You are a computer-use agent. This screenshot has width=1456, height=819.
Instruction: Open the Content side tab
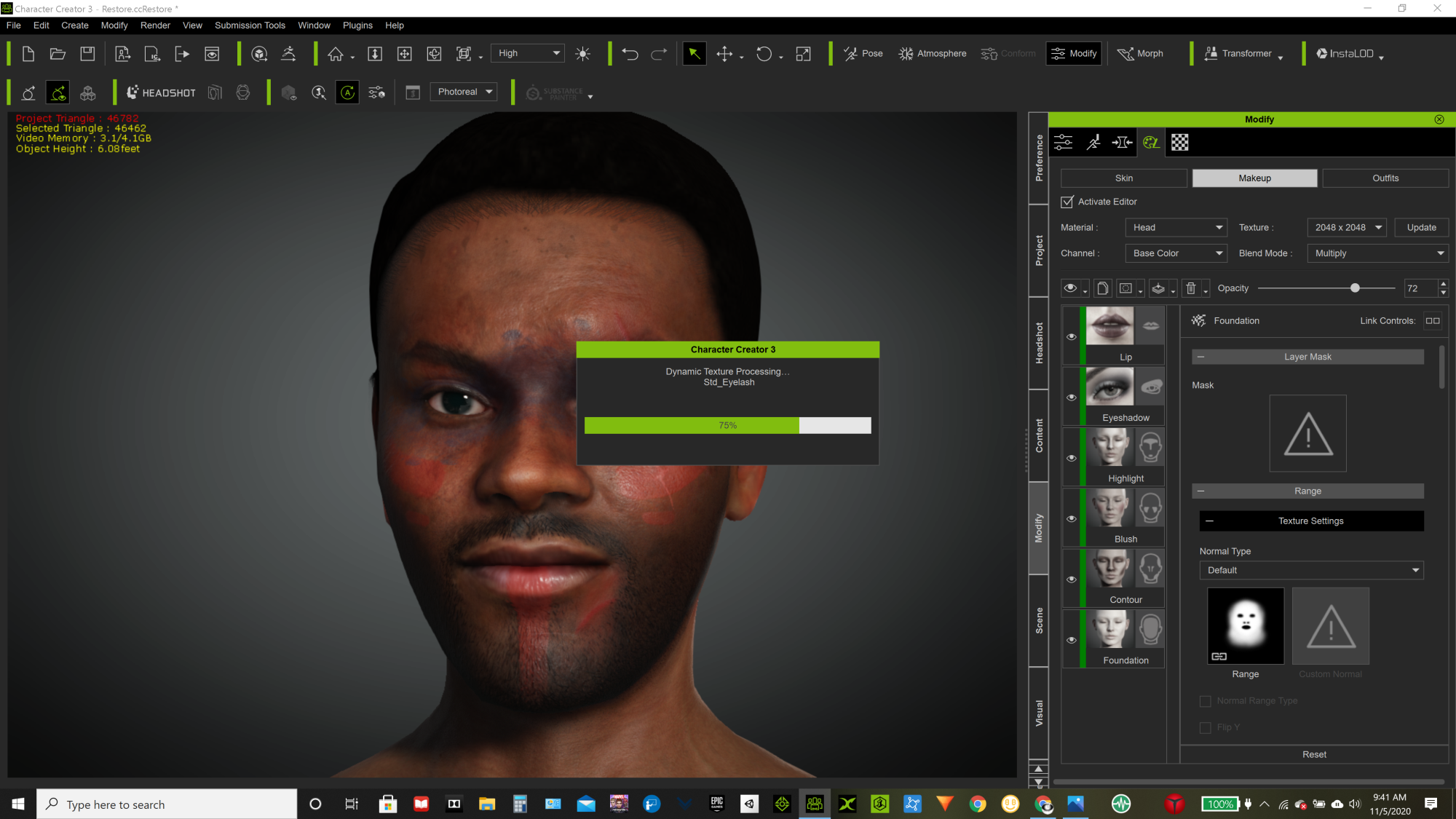click(1039, 435)
